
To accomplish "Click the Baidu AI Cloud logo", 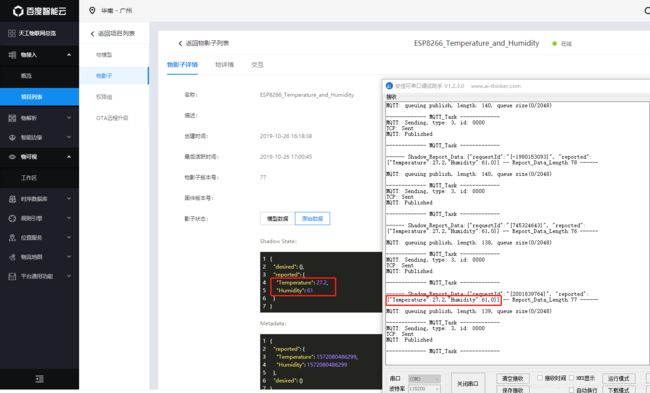I will (x=39, y=11).
